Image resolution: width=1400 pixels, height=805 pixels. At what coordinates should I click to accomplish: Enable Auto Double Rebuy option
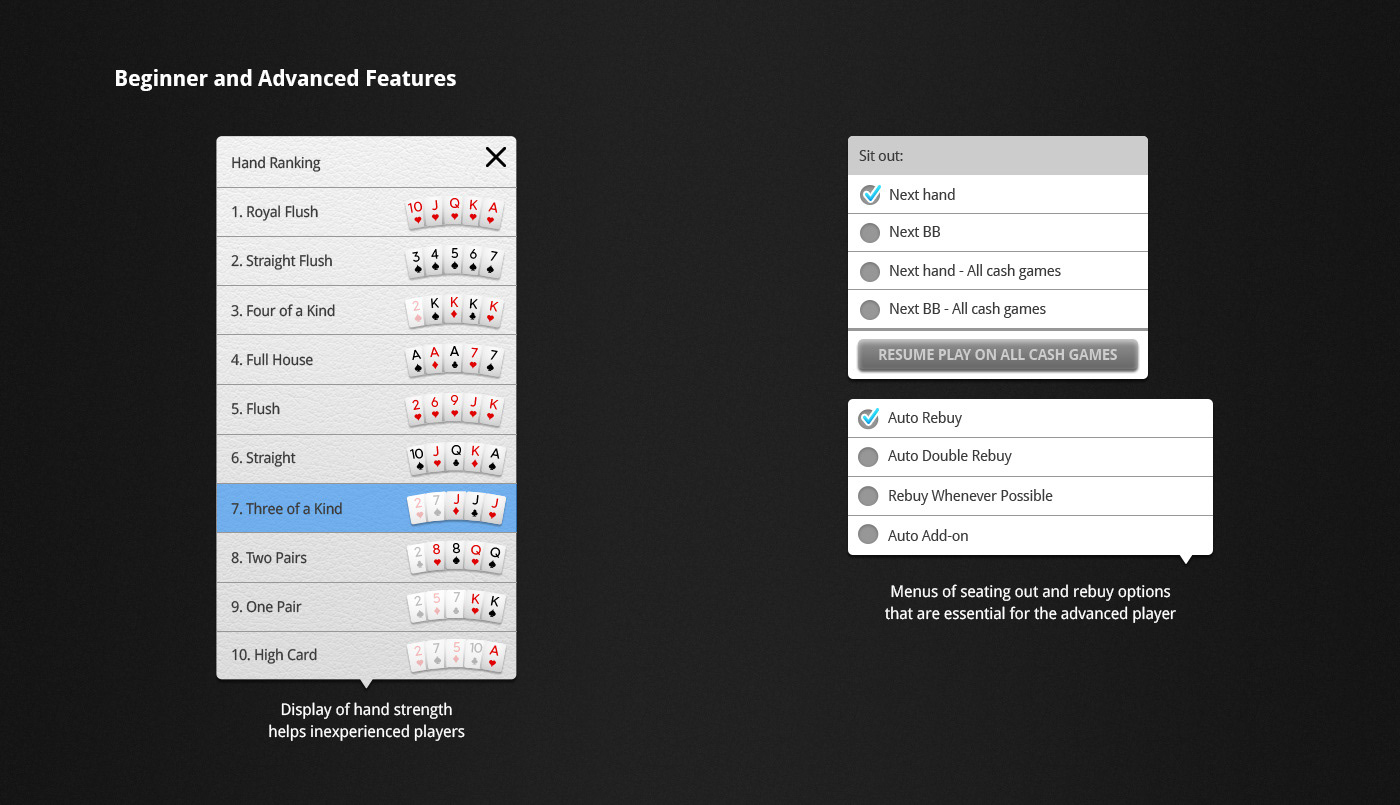pyautogui.click(x=869, y=457)
